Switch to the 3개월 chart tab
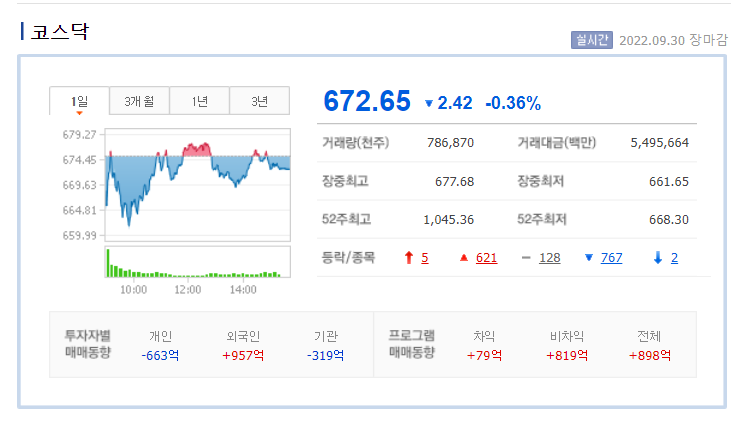This screenshot has height=424, width=743. tap(139, 101)
